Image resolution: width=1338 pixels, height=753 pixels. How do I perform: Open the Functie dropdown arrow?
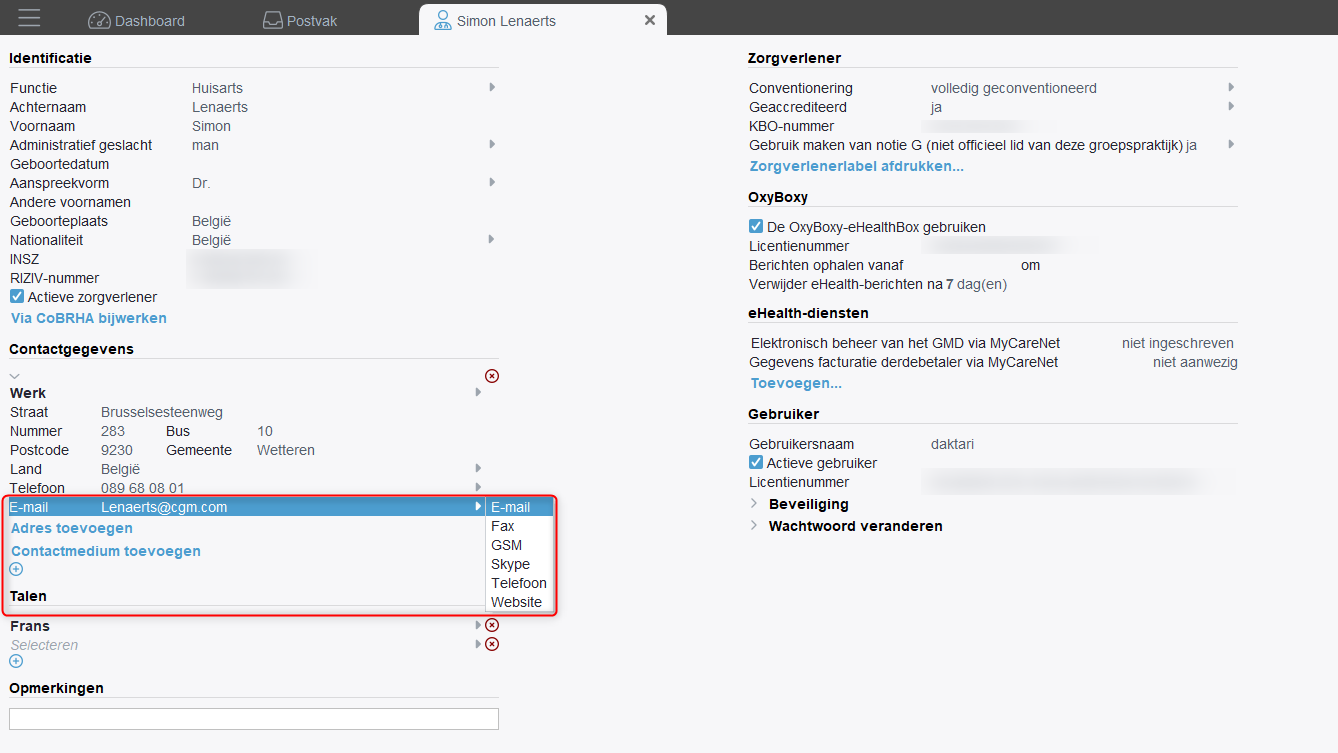point(492,88)
